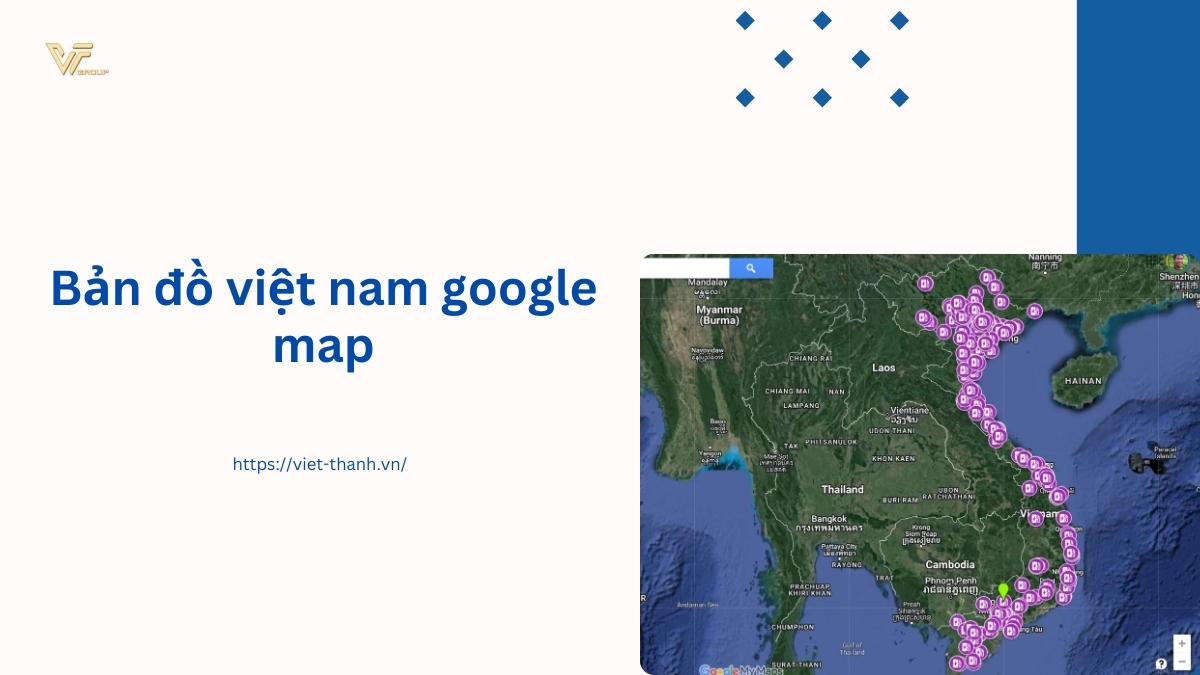Select the green location pin marker

[1003, 592]
